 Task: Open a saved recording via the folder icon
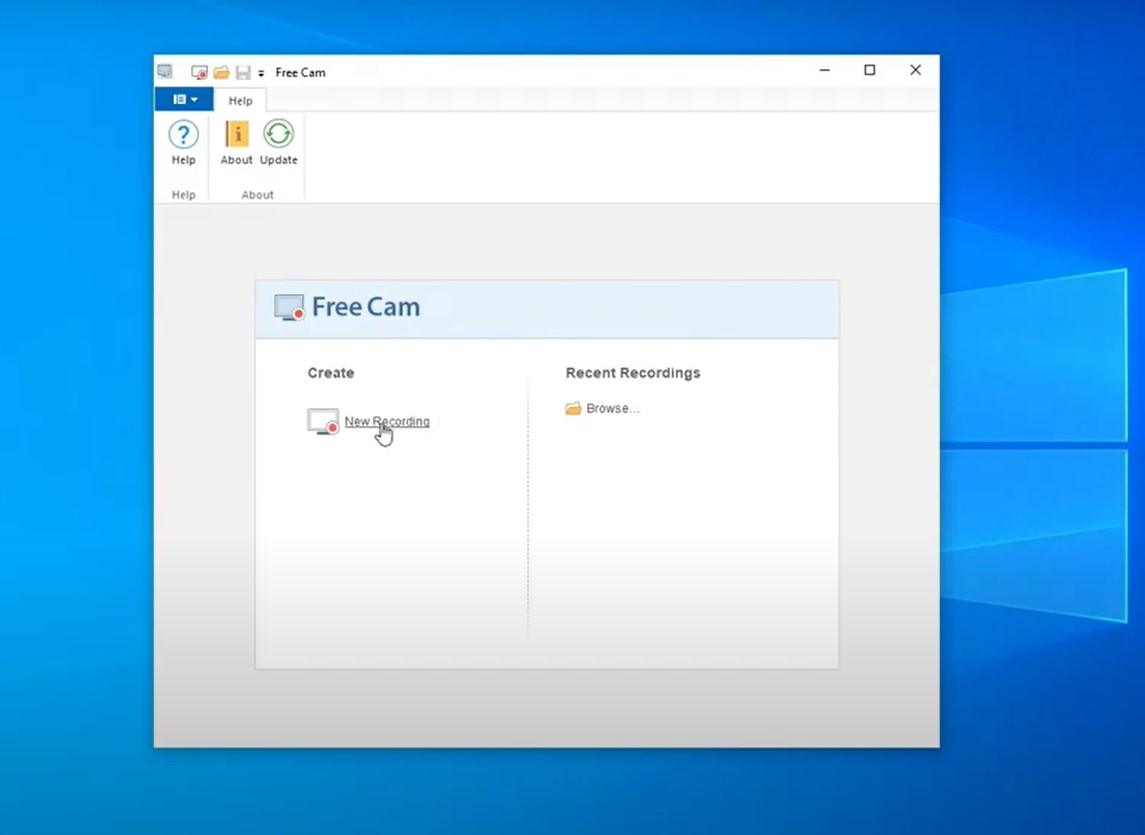click(x=220, y=71)
